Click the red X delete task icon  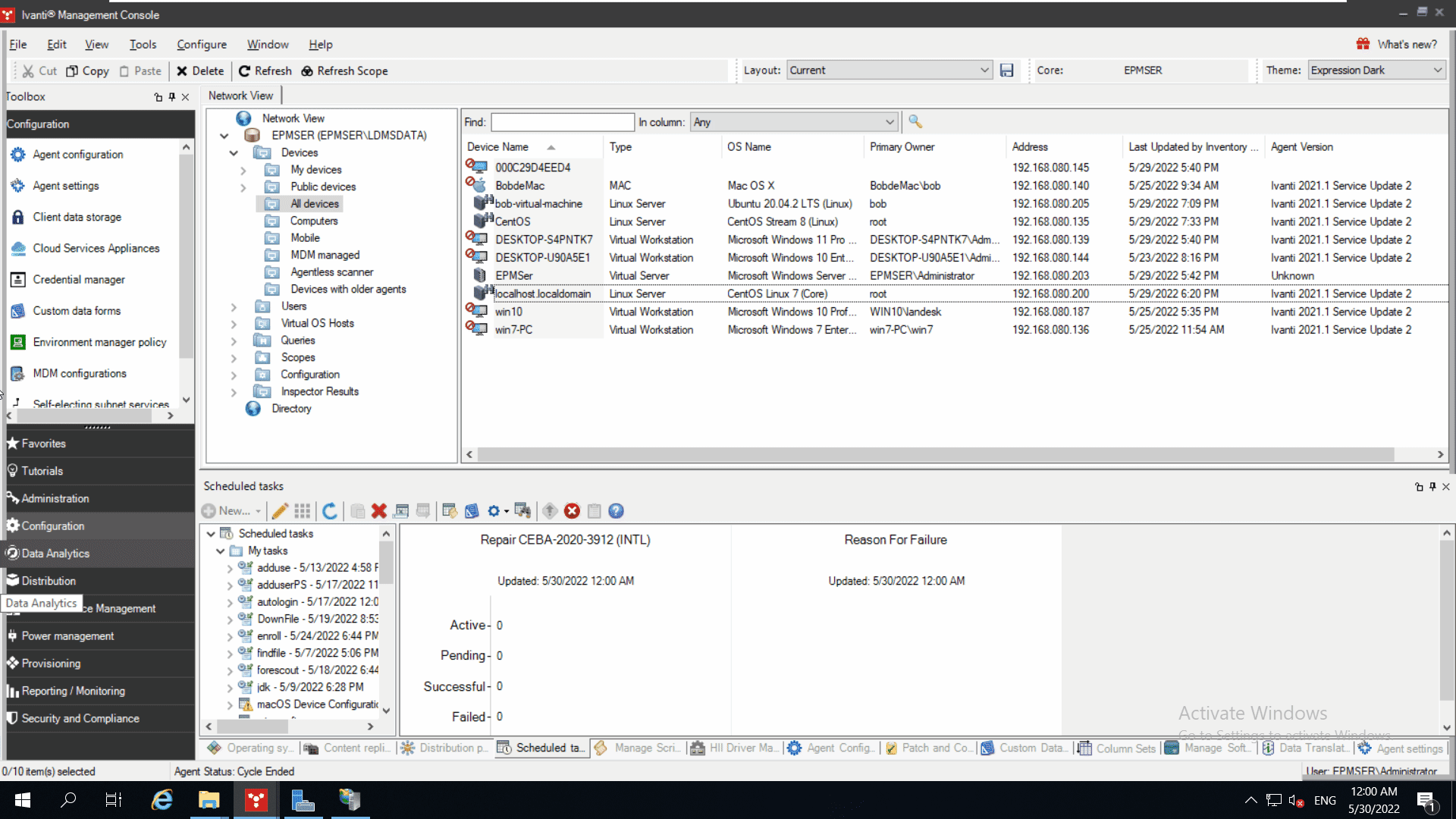[379, 511]
